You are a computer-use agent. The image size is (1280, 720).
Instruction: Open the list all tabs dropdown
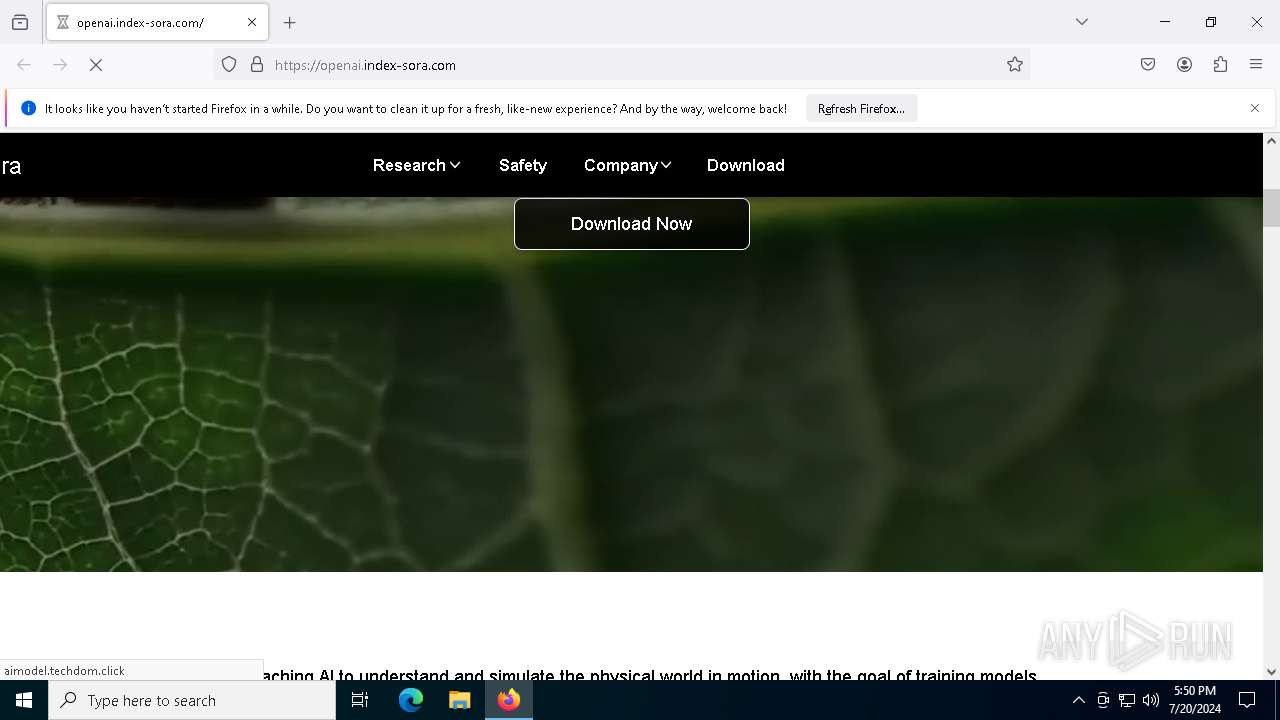coord(1082,22)
